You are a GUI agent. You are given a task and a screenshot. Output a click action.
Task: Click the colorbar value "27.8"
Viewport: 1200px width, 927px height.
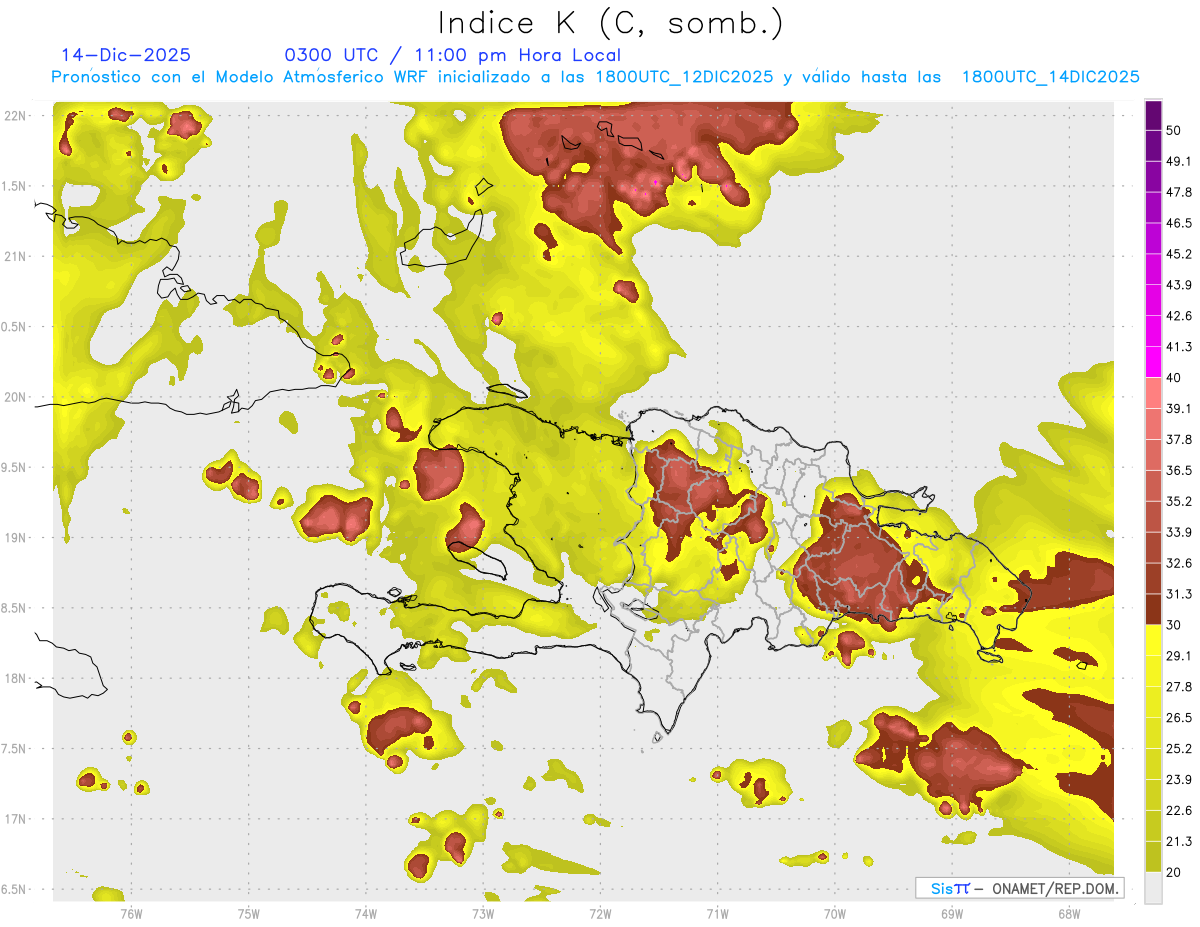click(x=1179, y=687)
